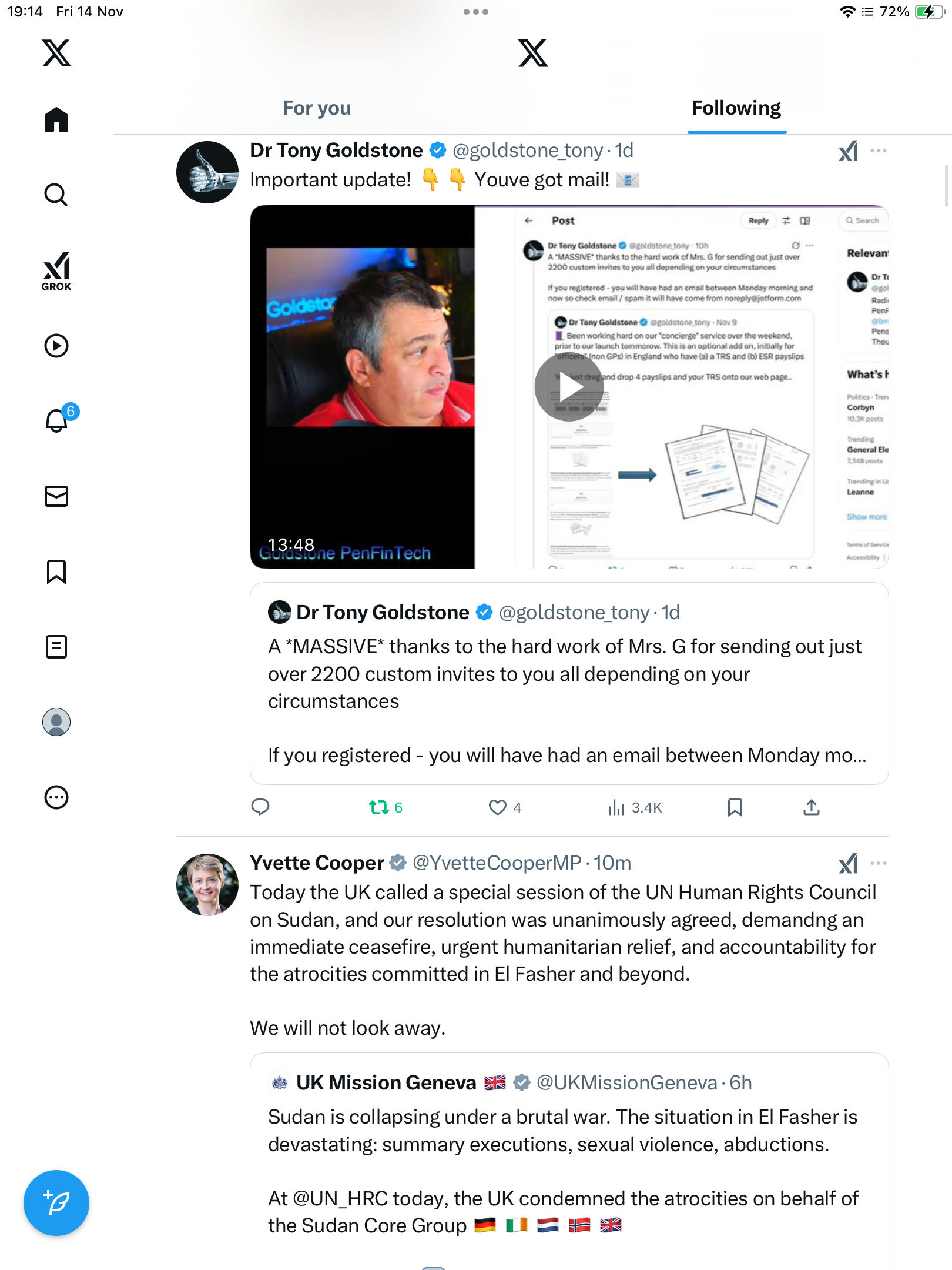Open the search magnifier in sidebar

pyautogui.click(x=56, y=195)
